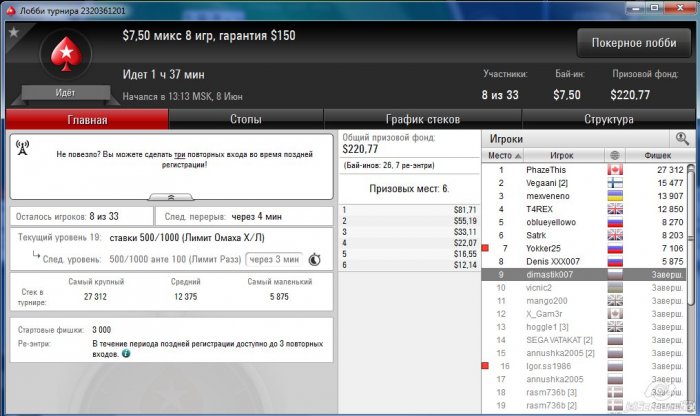
Task: Click the Фишек column header
Action: click(x=657, y=155)
